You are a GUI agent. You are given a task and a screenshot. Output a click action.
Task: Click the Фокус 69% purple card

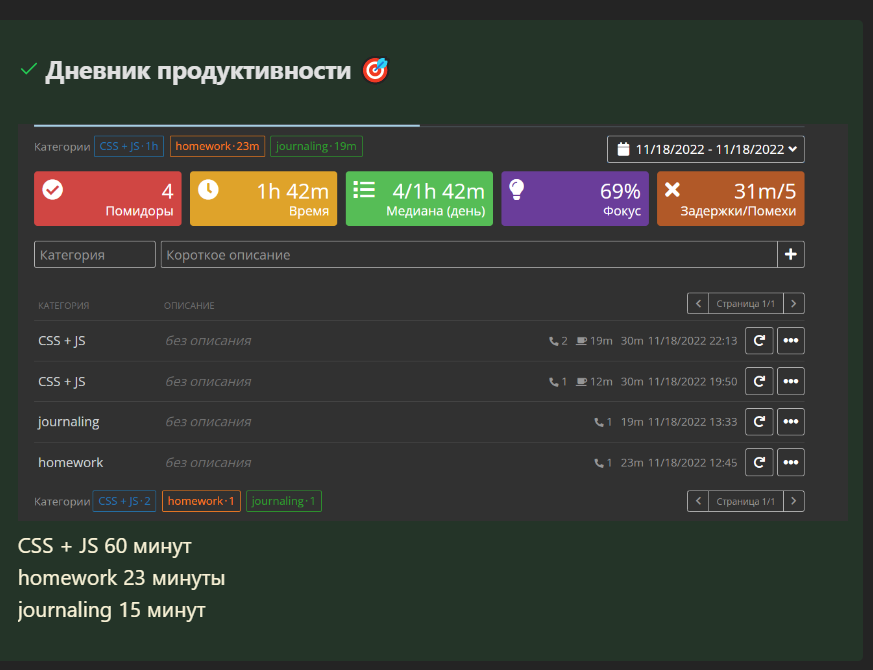pyautogui.click(x=575, y=199)
